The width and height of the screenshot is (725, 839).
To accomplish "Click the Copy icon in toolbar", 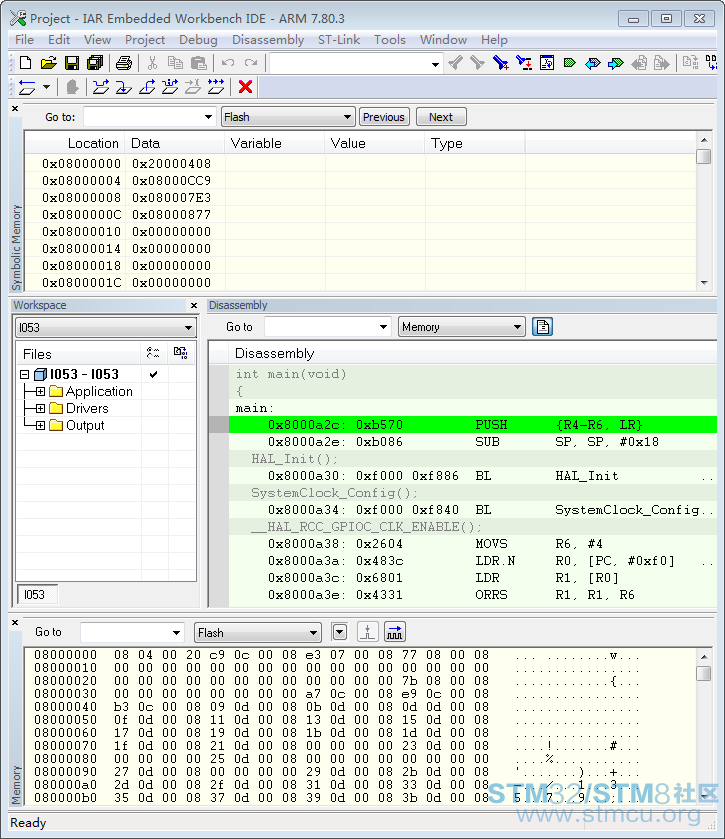I will click(x=175, y=63).
